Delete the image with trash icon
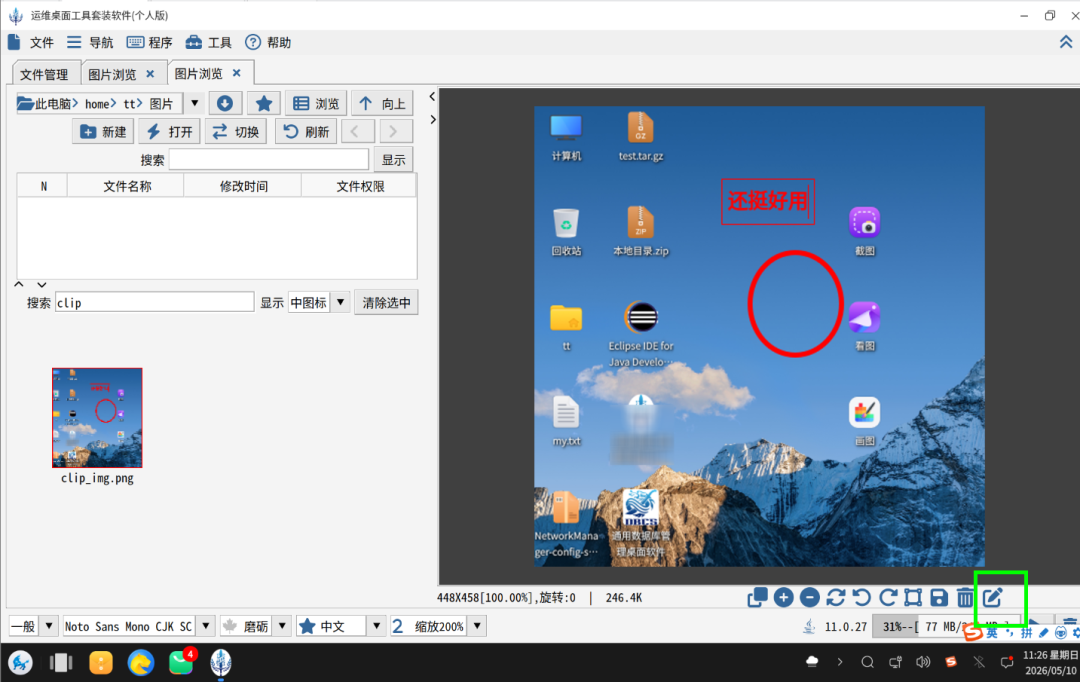 965,597
